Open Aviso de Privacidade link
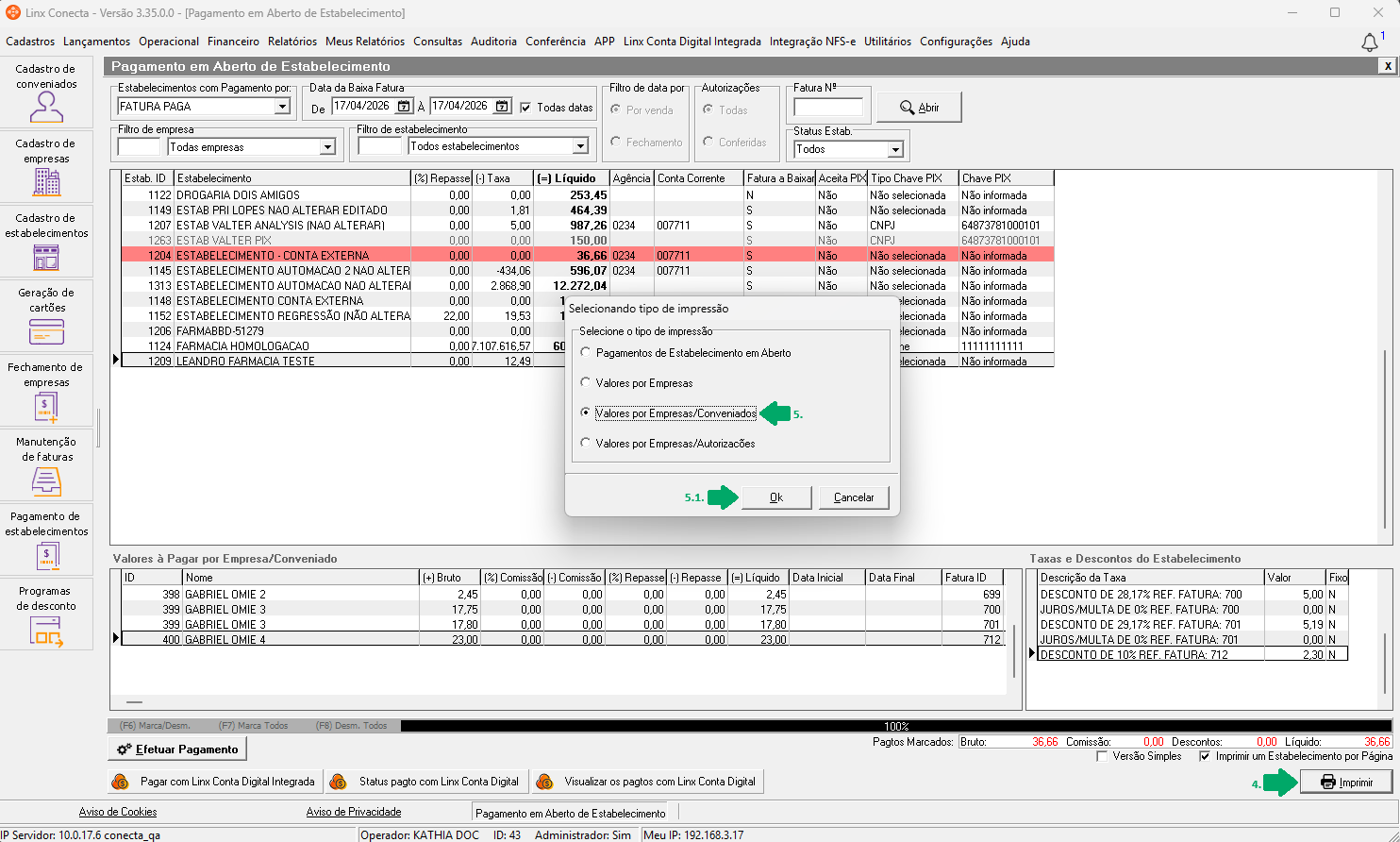 click(354, 812)
